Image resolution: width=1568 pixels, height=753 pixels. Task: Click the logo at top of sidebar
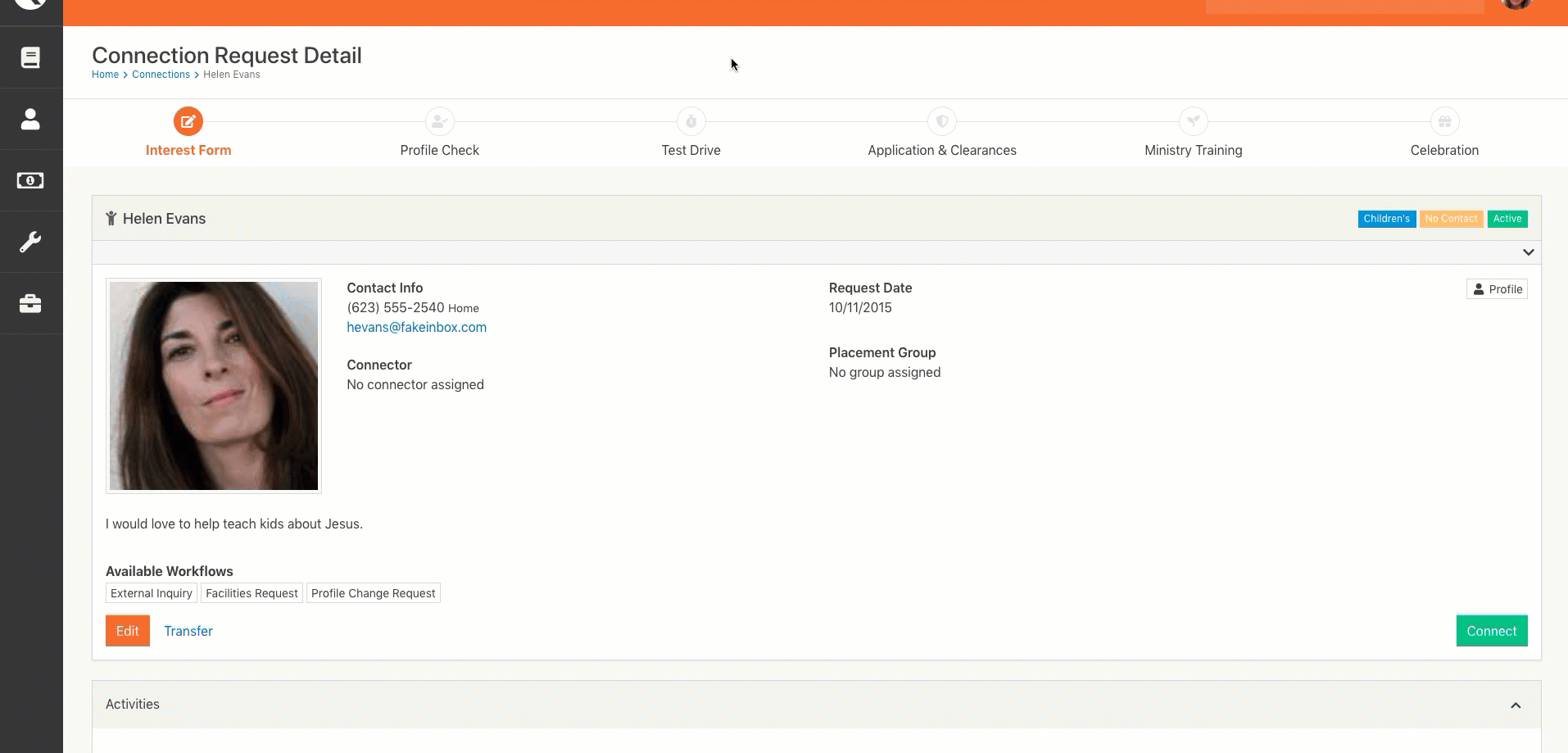pyautogui.click(x=30, y=4)
